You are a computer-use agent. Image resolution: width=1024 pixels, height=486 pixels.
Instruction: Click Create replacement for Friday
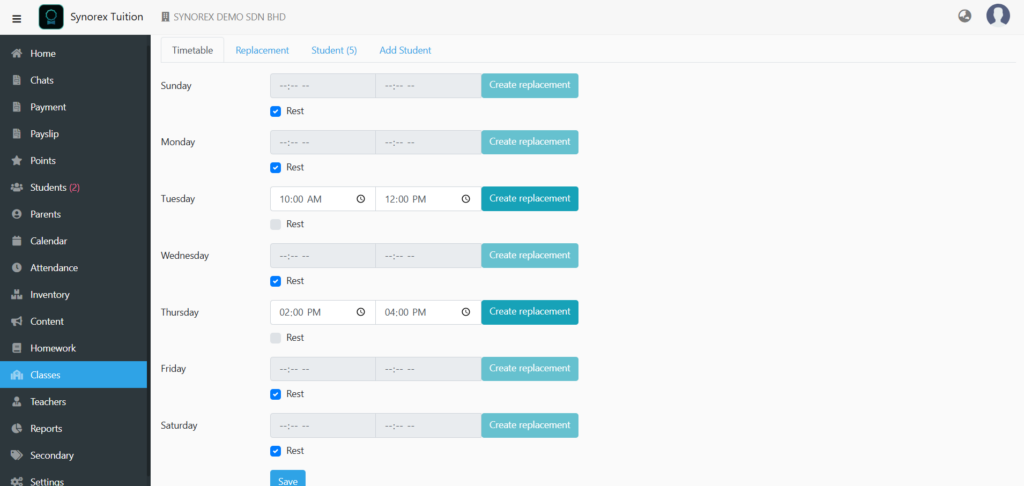point(530,368)
